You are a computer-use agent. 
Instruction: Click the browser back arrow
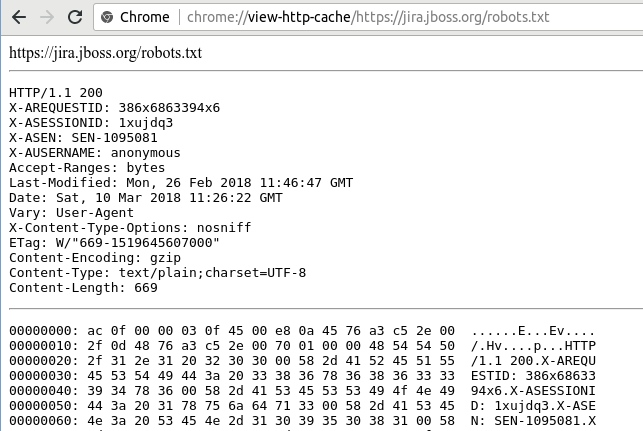coord(19,17)
